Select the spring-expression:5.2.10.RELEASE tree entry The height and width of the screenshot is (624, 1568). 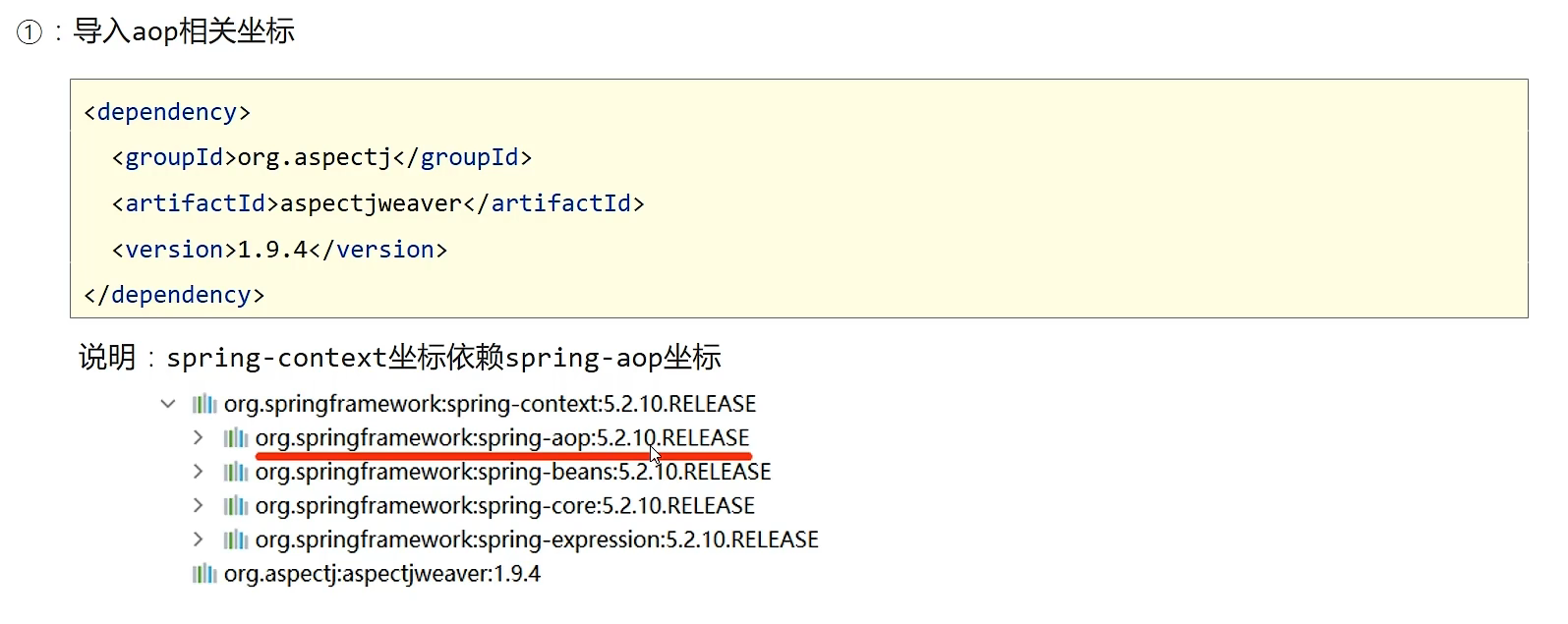(x=536, y=539)
